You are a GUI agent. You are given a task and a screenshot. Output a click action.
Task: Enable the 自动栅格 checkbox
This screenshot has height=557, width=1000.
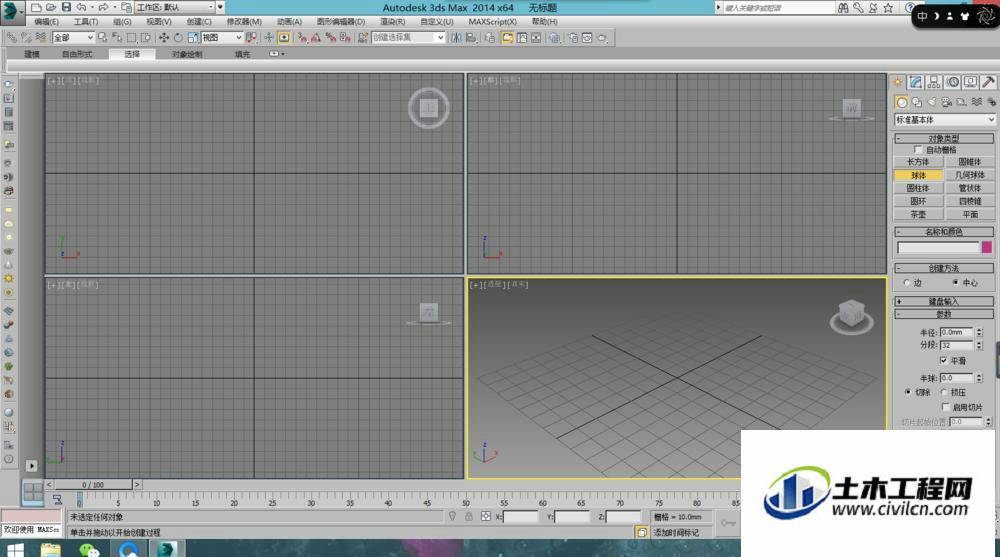[918, 149]
